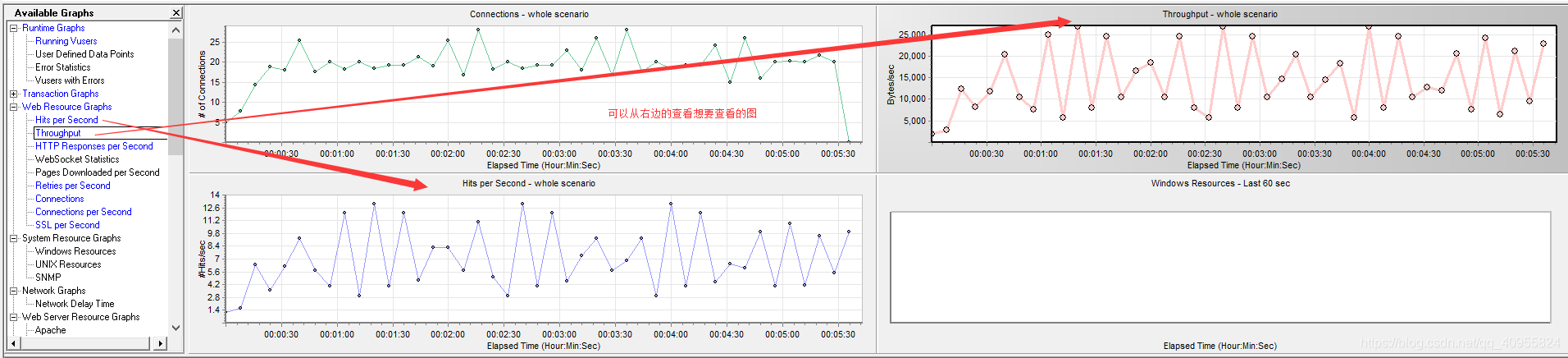The width and height of the screenshot is (1568, 358).
Task: Collapse the Network Graphs tree node
Action: tap(13, 291)
